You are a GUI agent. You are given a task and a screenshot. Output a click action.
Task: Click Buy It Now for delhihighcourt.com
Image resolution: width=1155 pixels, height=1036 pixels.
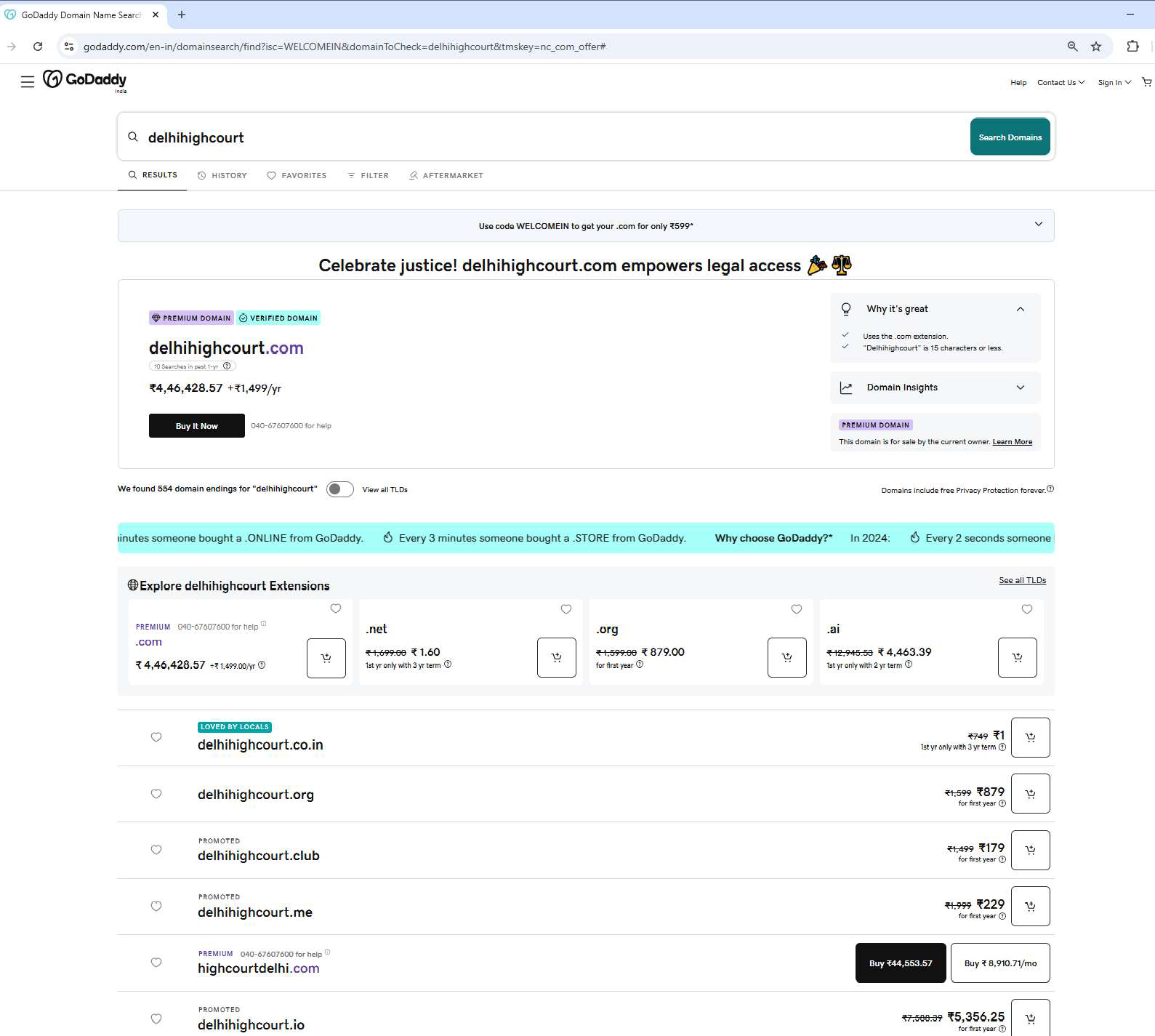coord(197,426)
